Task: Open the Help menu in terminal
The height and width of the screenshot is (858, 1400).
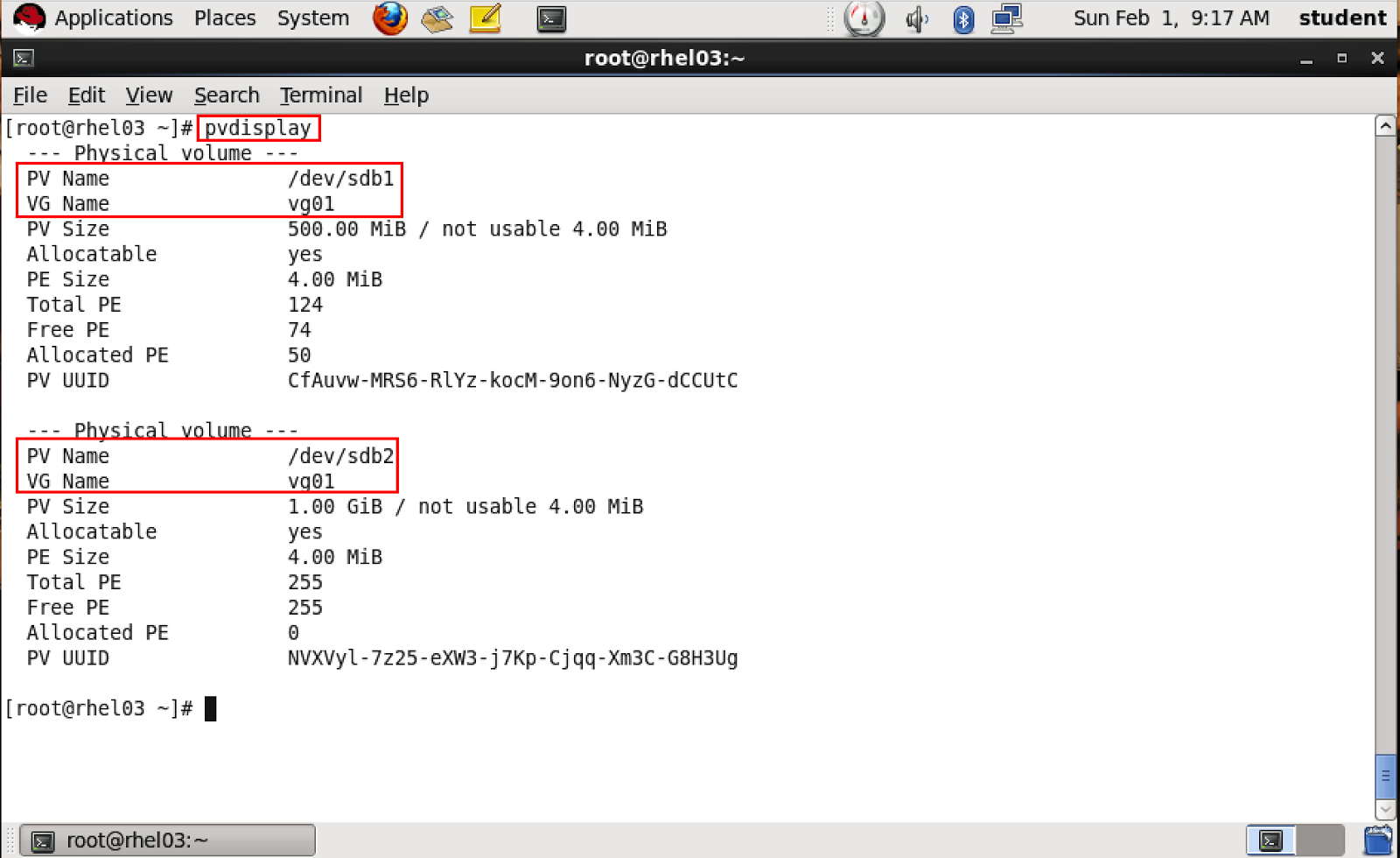Action: (406, 95)
